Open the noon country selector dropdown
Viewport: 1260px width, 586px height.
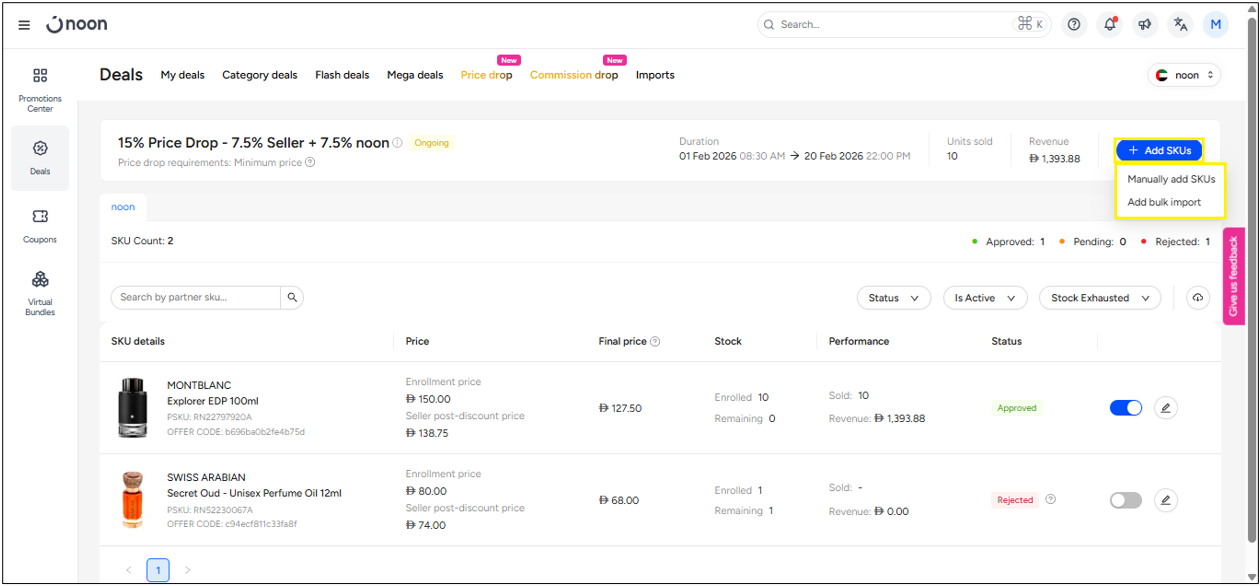[x=1185, y=75]
